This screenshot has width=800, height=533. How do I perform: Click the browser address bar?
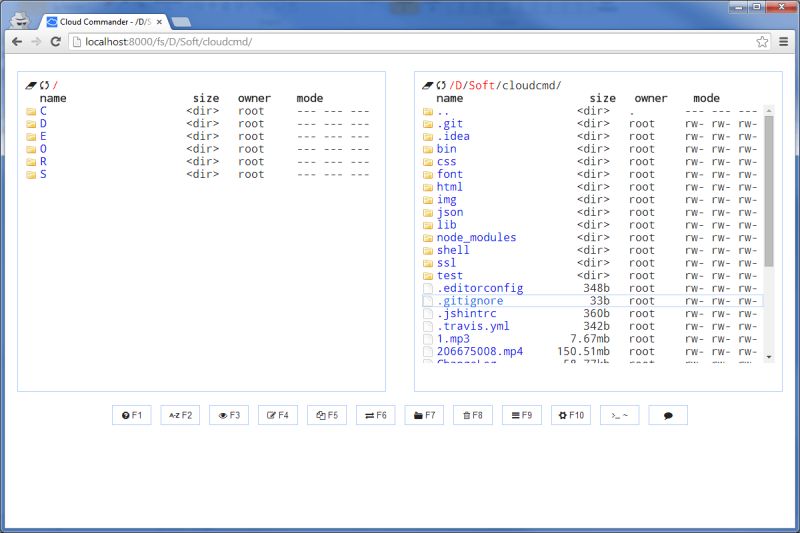(x=418, y=42)
